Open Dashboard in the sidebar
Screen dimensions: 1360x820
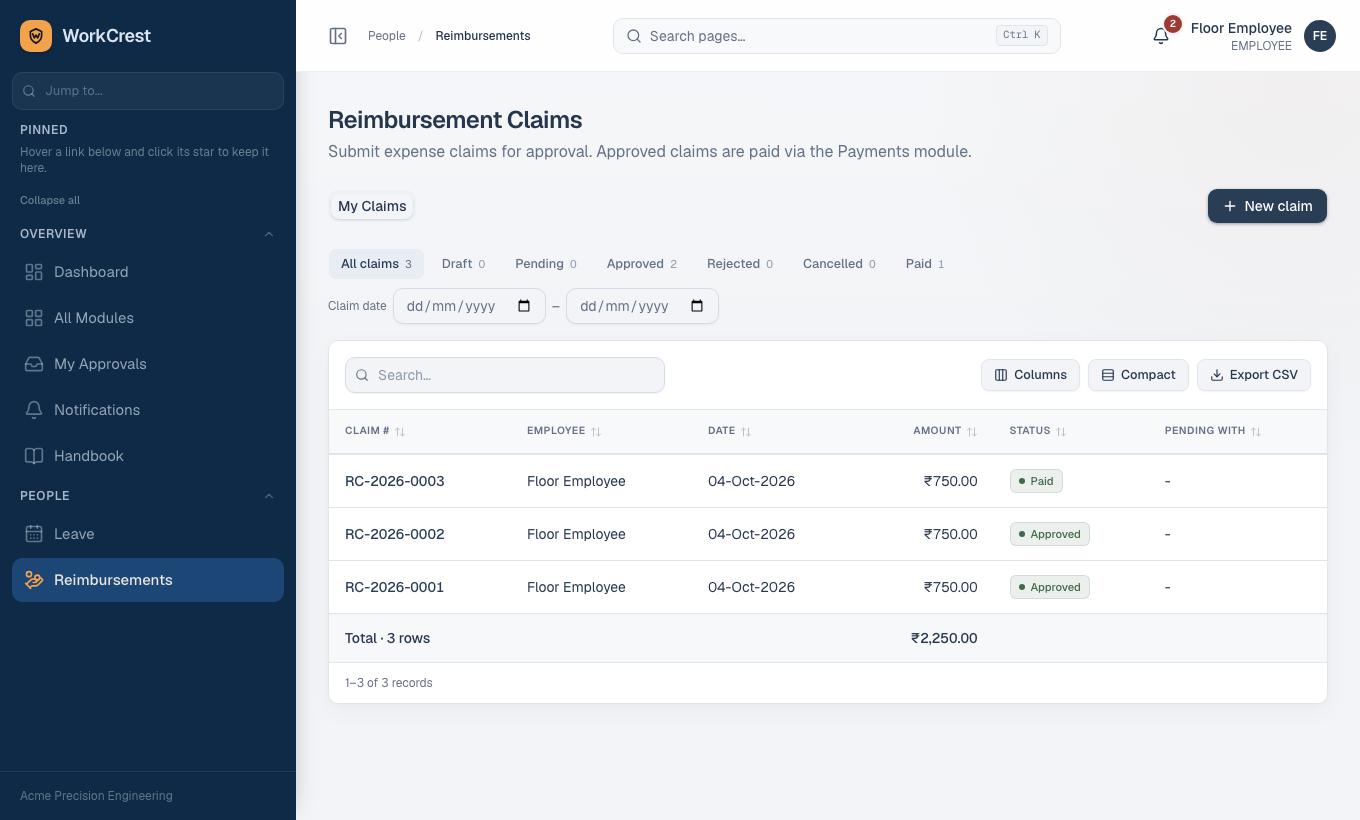point(148,272)
